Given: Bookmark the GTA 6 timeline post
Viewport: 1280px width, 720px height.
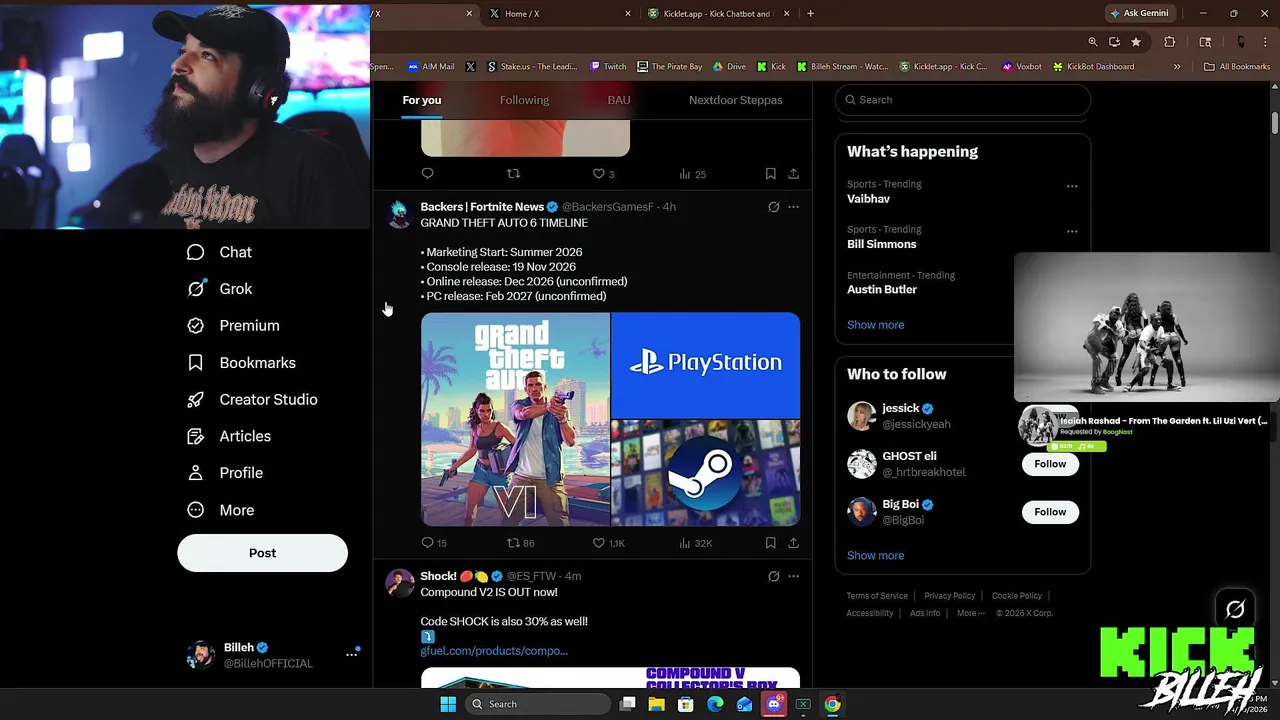Looking at the screenshot, I should (770, 543).
